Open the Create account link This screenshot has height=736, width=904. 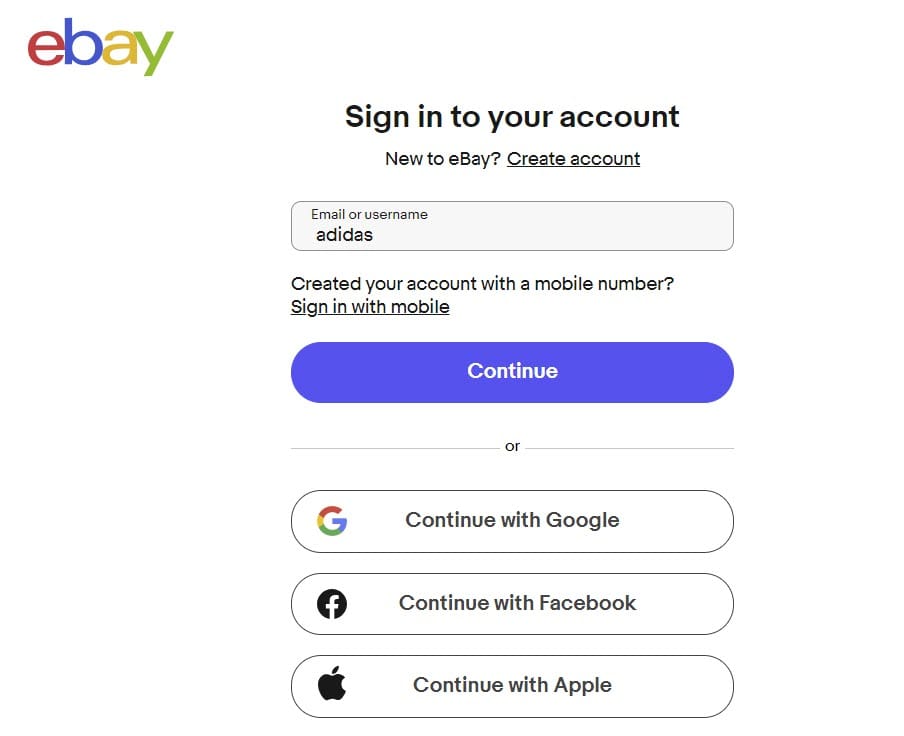pyautogui.click(x=573, y=159)
